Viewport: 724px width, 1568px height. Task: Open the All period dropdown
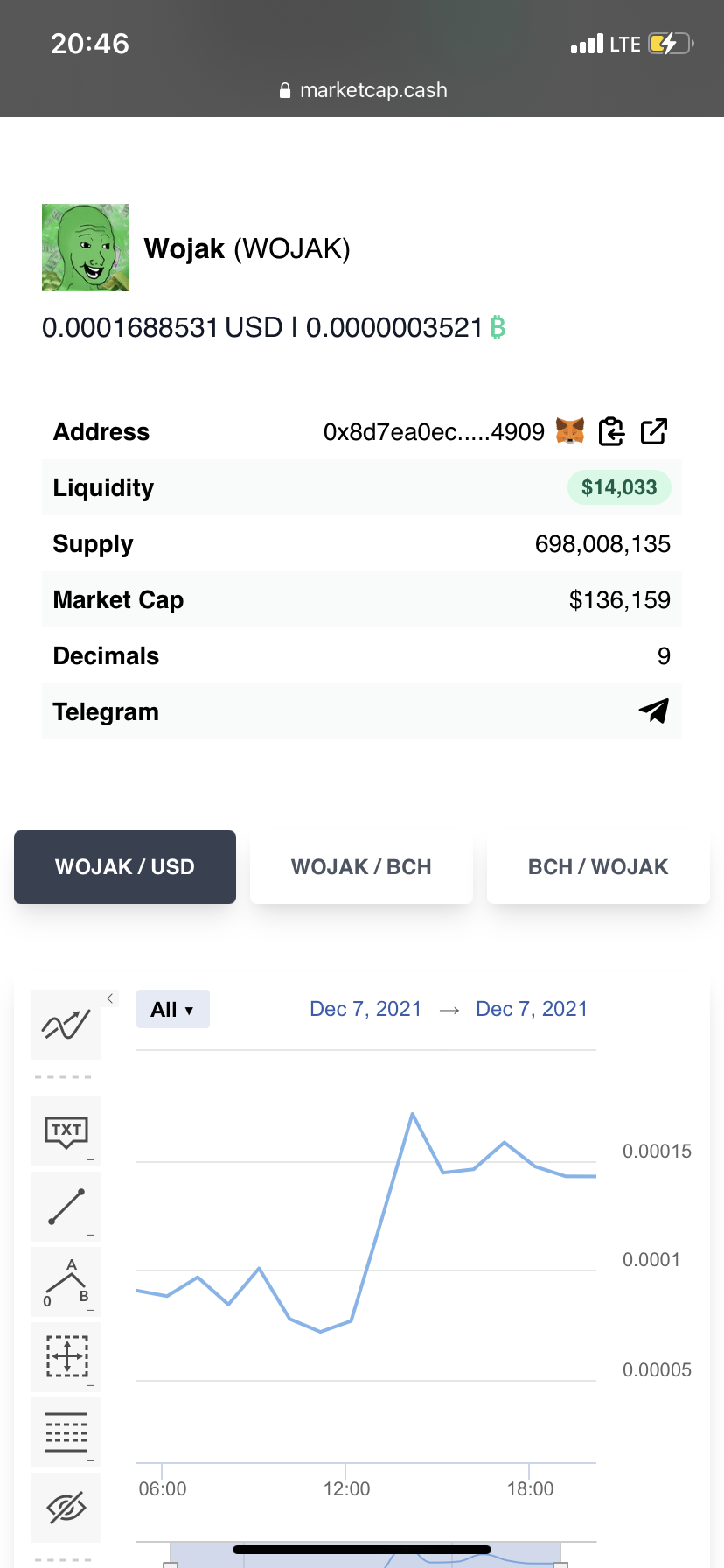(x=173, y=1009)
